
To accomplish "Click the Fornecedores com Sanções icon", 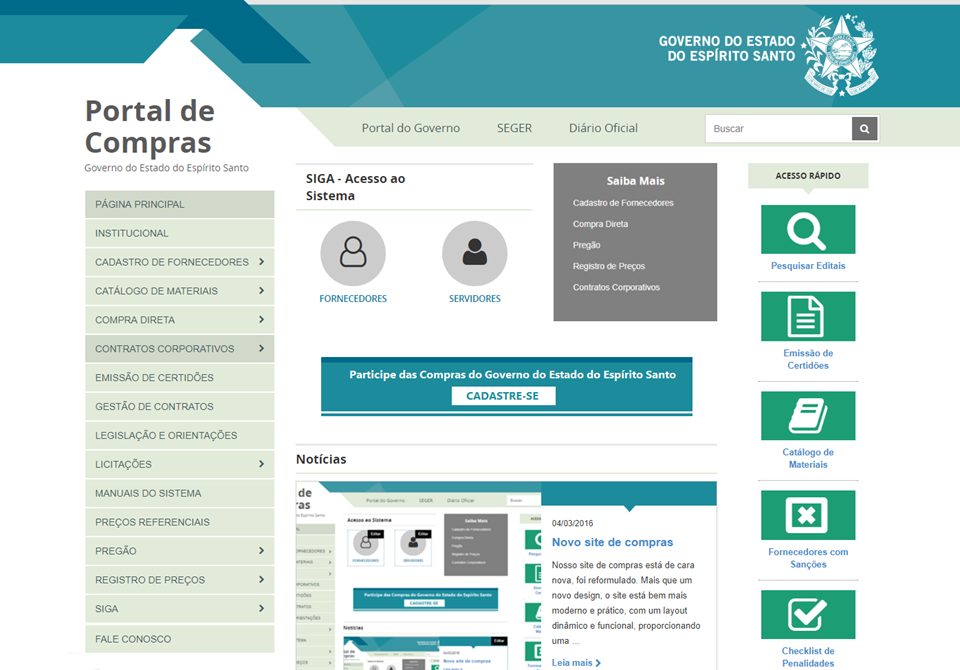I will click(807, 515).
